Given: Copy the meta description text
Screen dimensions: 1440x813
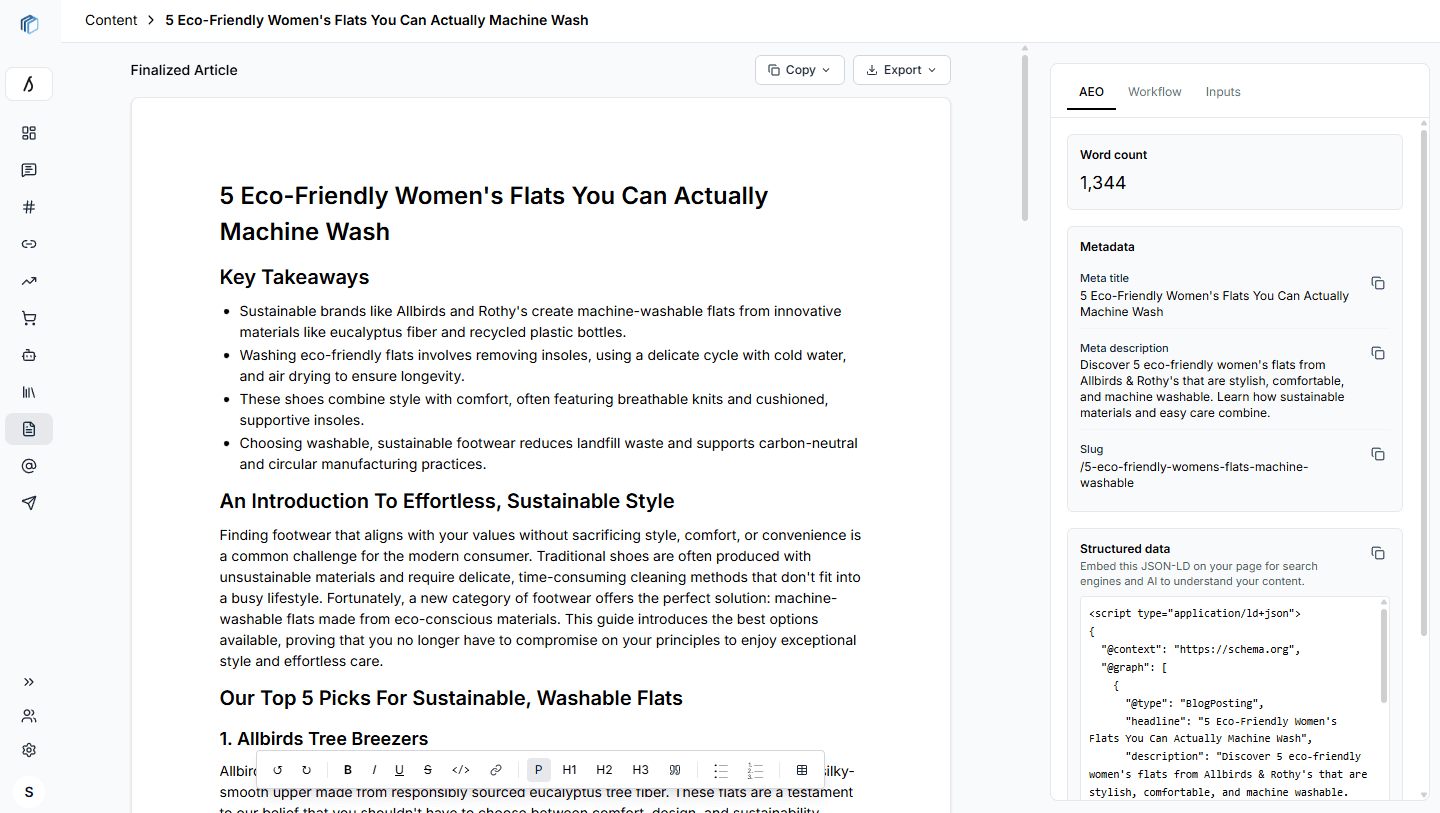Looking at the screenshot, I should [1377, 353].
